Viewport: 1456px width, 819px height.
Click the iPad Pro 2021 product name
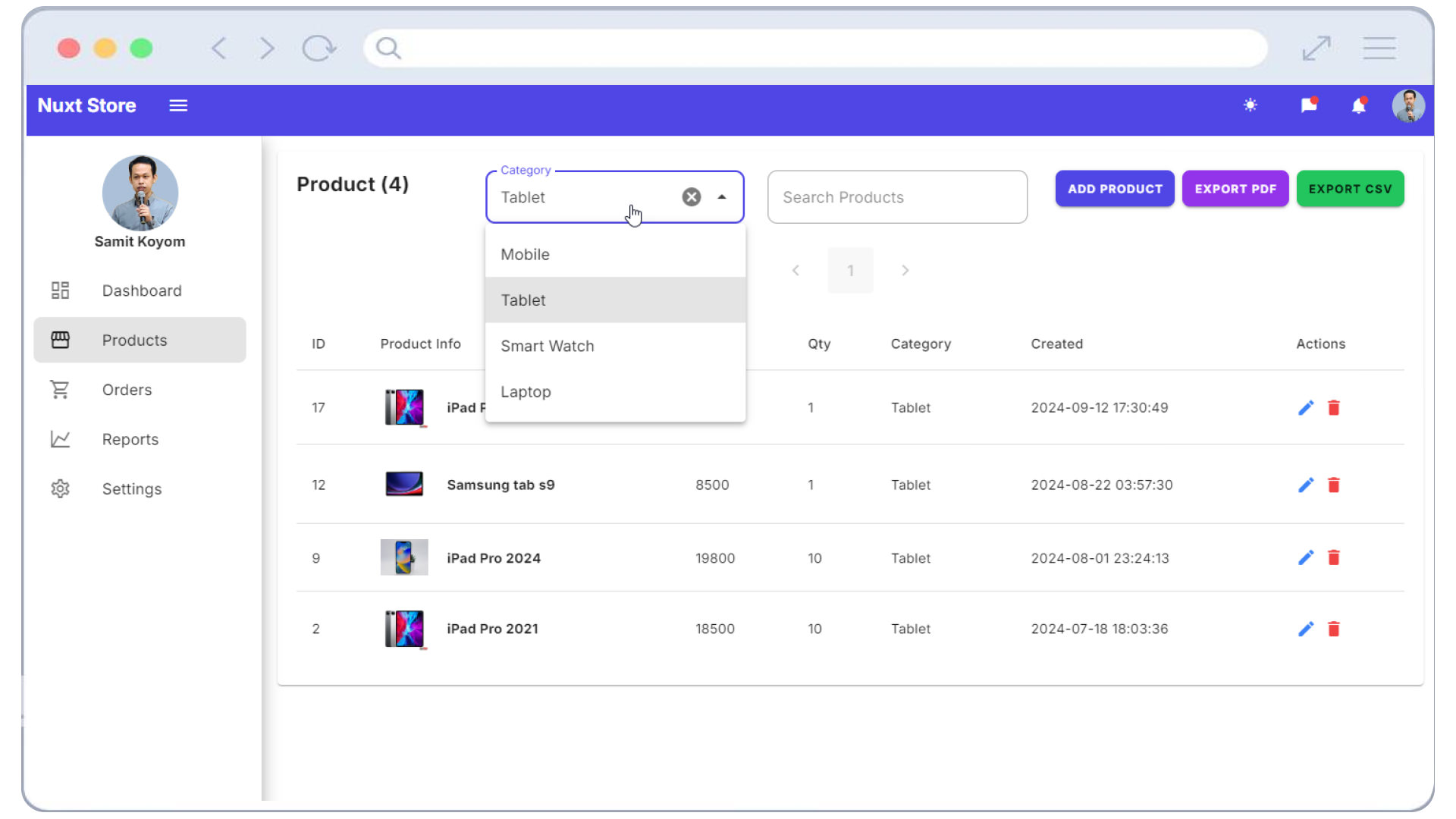click(x=492, y=629)
